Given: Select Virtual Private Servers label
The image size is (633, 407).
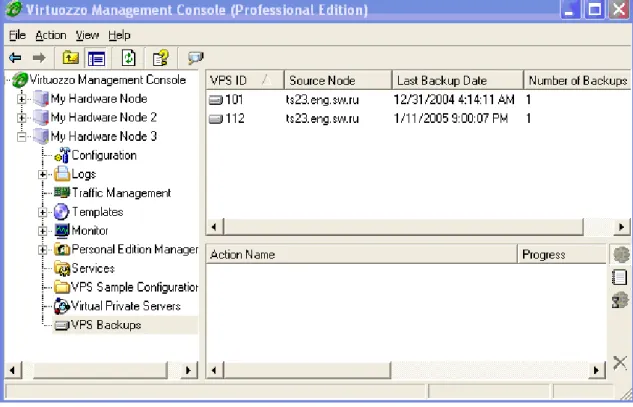Looking at the screenshot, I should point(126,306).
